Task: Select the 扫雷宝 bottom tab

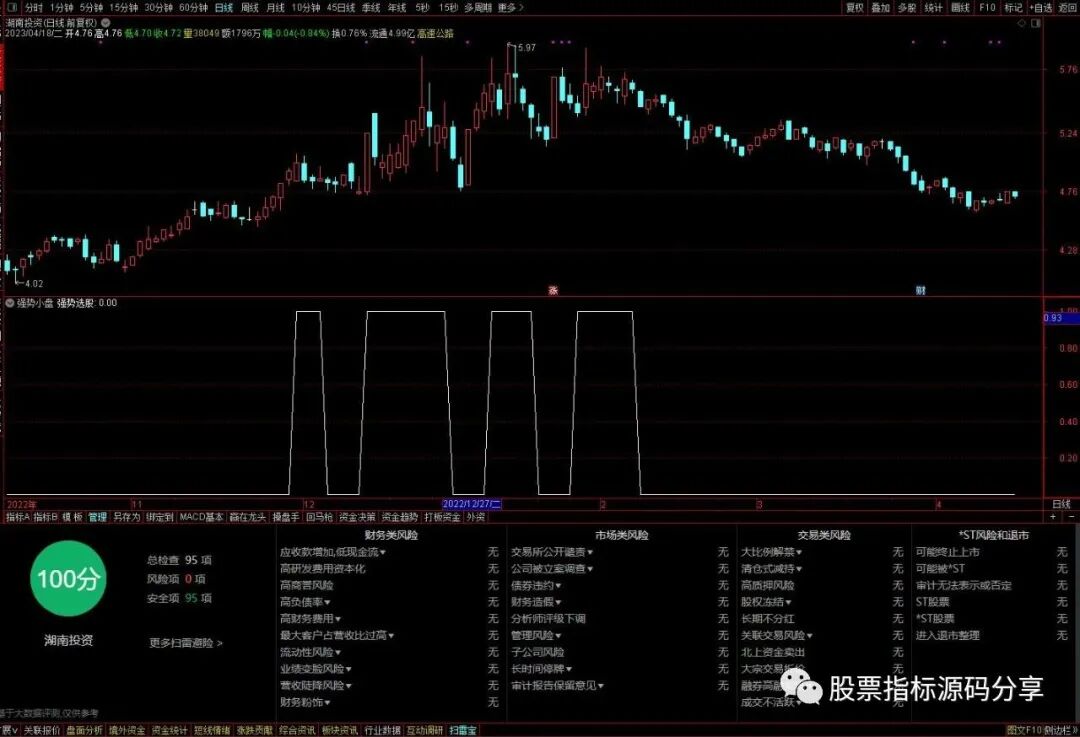Action: (x=463, y=730)
